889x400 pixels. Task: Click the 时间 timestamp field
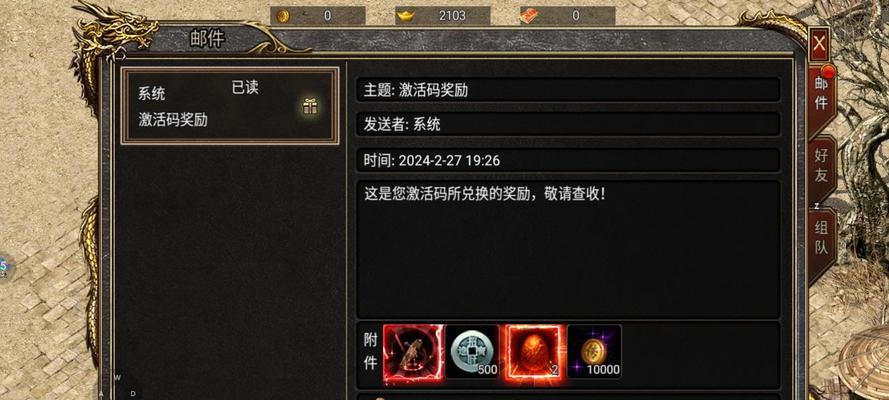568,160
